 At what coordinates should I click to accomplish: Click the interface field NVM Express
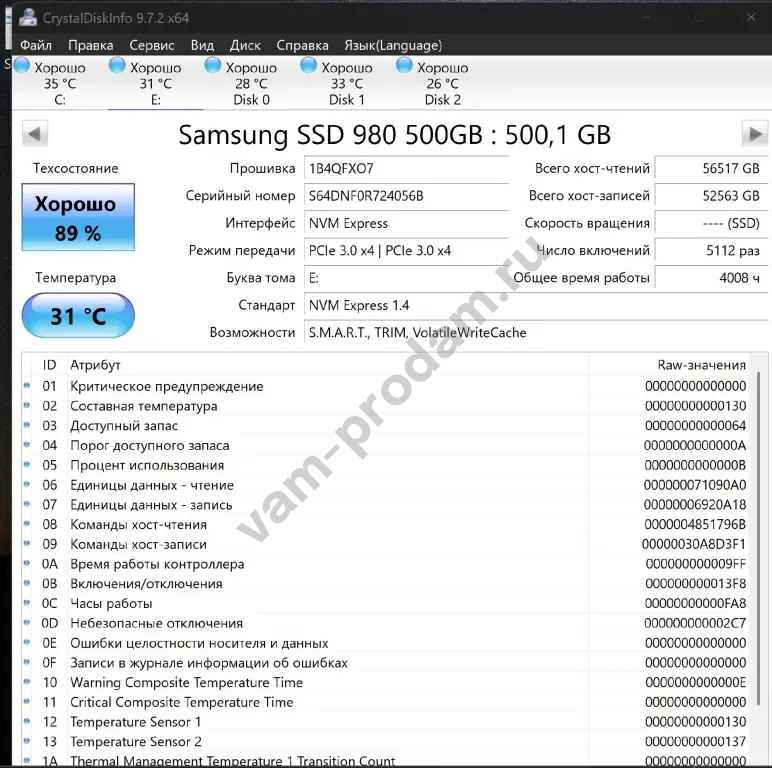tap(406, 224)
